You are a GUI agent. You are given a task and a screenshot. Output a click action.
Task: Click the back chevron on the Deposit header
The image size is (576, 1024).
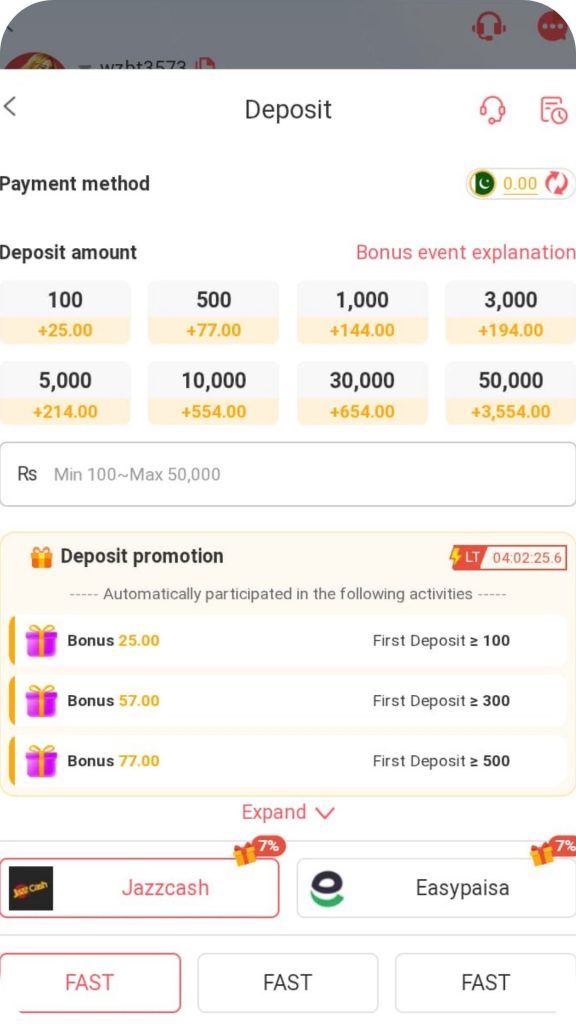12,105
